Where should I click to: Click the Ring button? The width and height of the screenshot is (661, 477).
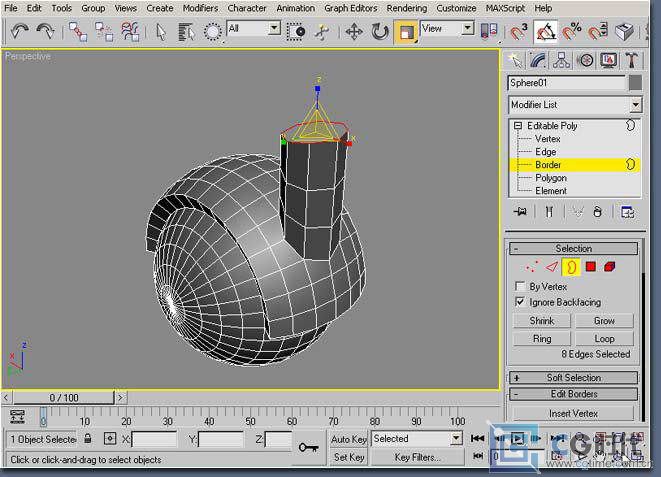[x=542, y=339]
